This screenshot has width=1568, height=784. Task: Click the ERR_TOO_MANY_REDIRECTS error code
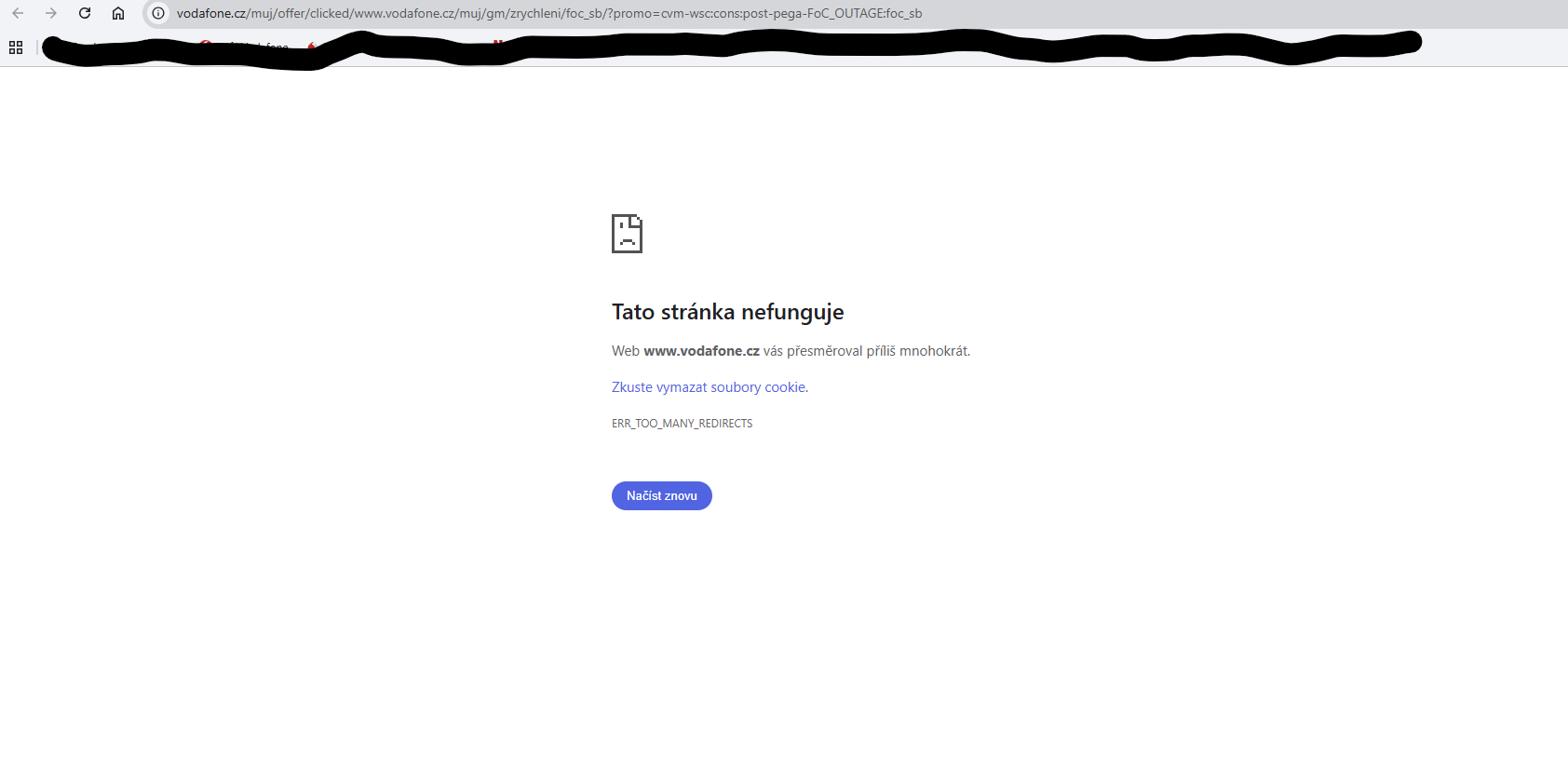click(x=682, y=424)
